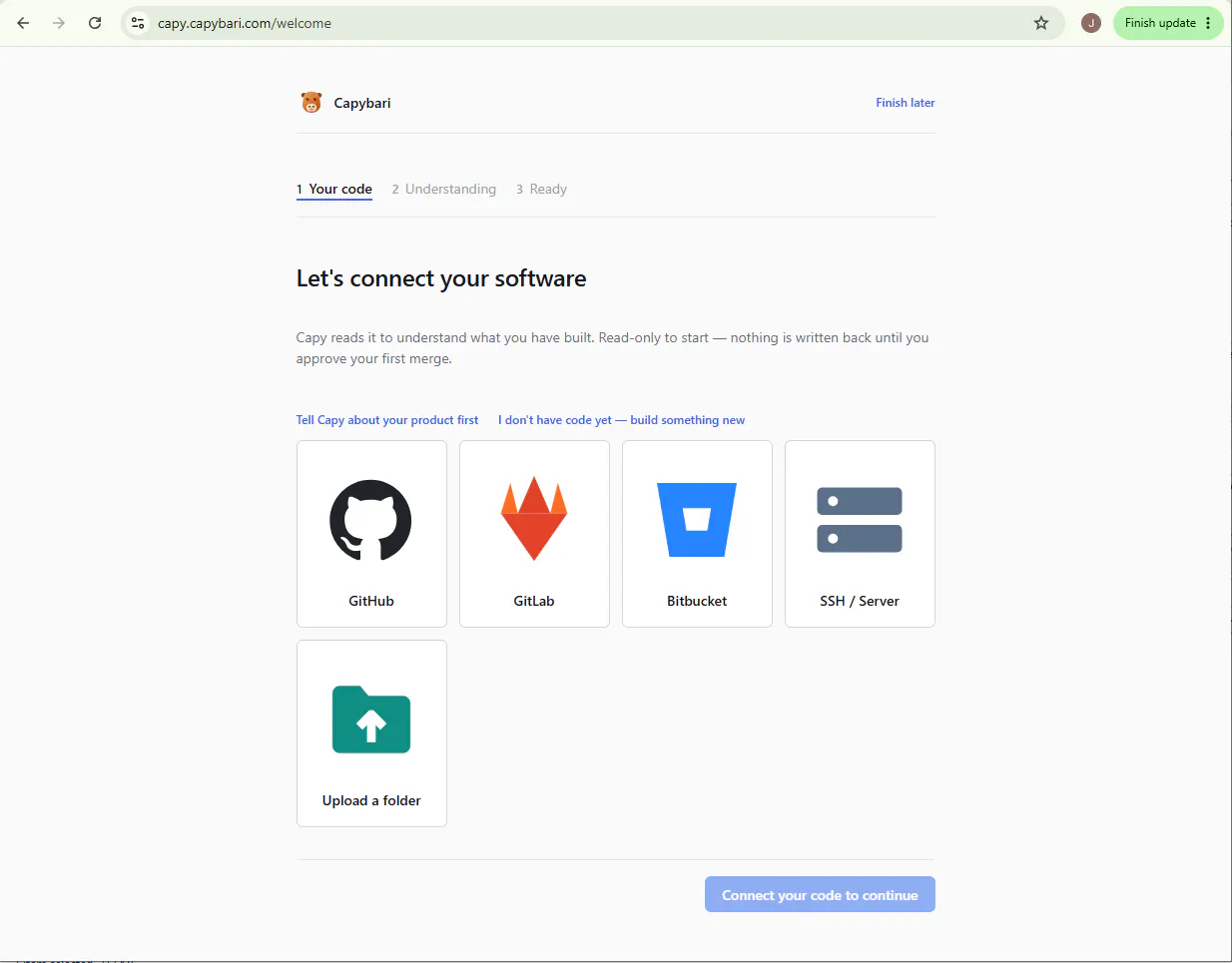Switch to the Your code step tab
The height and width of the screenshot is (963, 1232).
coord(334,190)
